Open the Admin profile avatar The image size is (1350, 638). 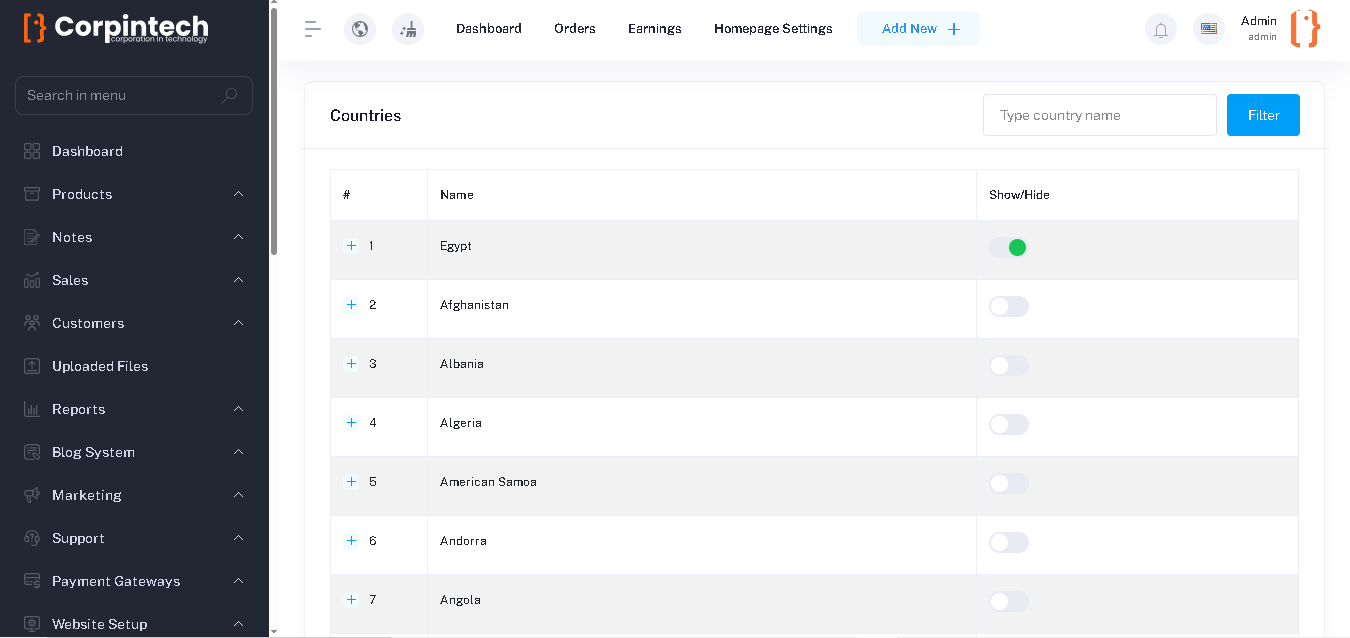point(1305,29)
